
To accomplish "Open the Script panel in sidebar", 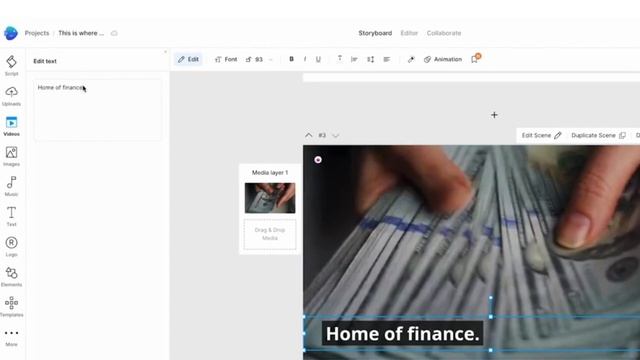I will coord(11,65).
